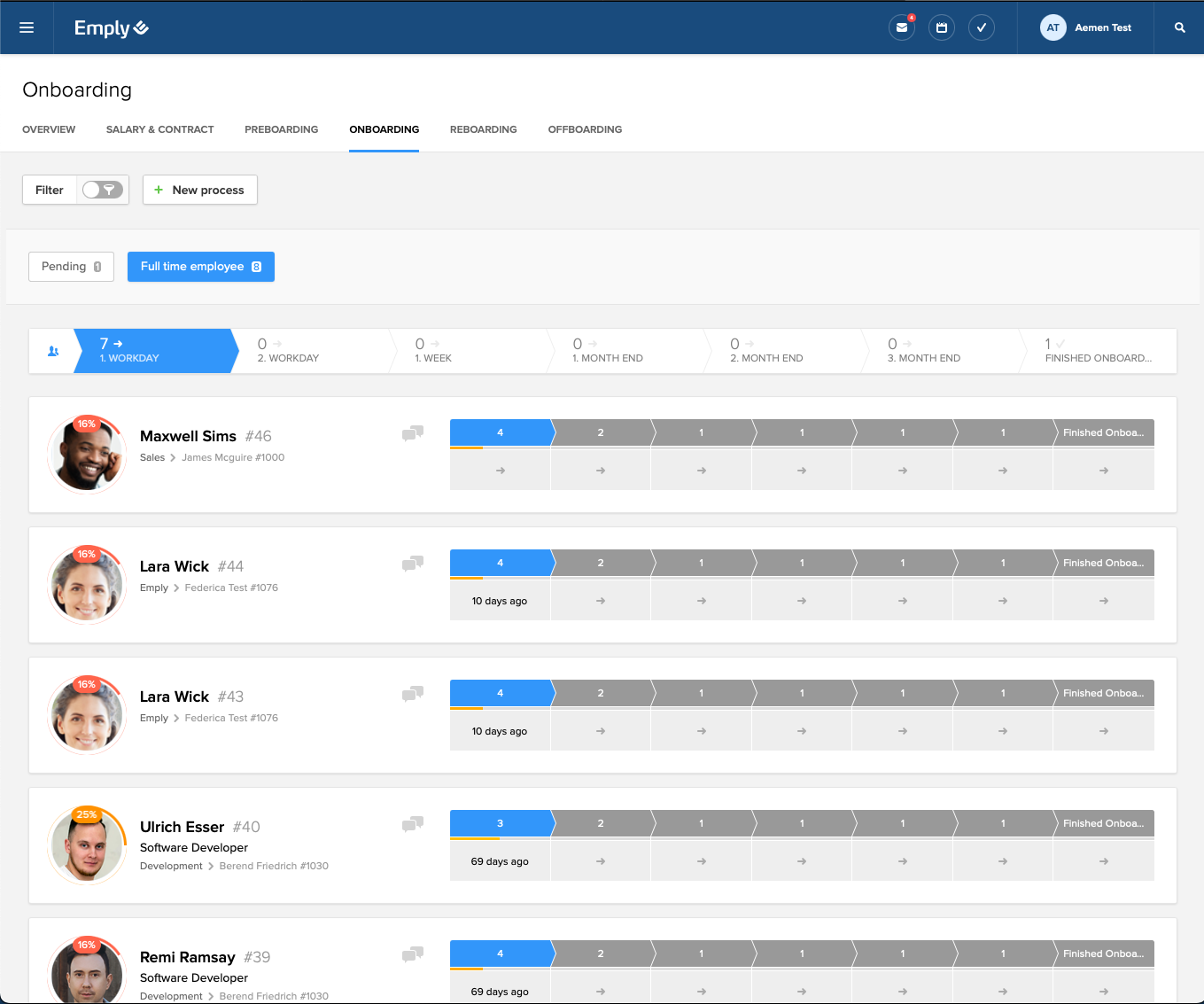Switch to the Preboarding tab
The width and height of the screenshot is (1204, 1004).
coord(281,129)
